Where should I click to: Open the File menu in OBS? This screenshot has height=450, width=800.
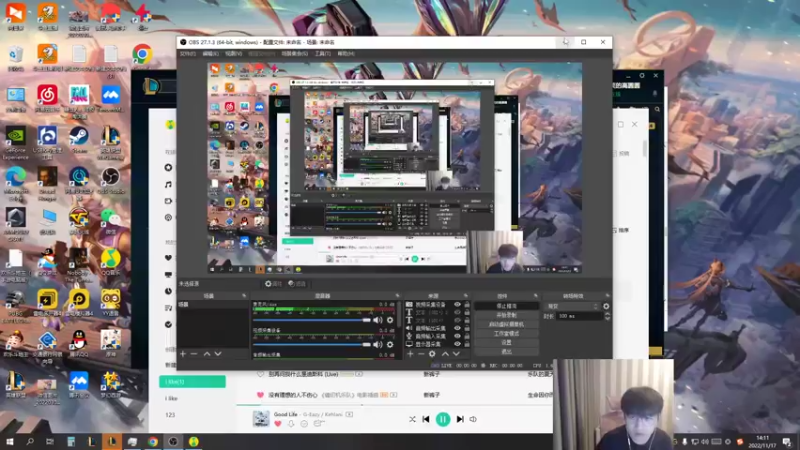pyautogui.click(x=188, y=54)
